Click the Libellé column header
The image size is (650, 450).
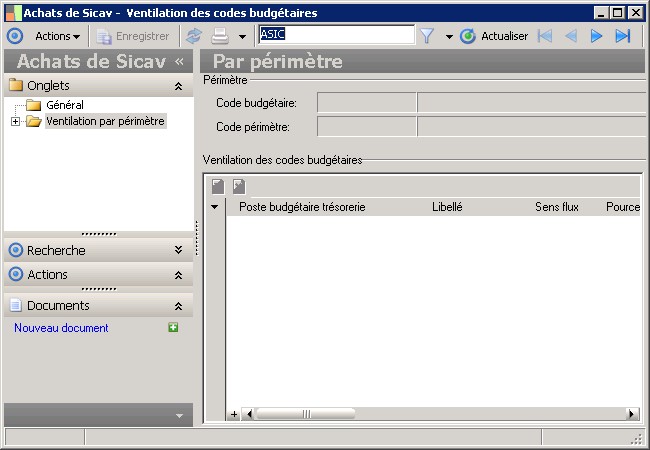pos(447,207)
